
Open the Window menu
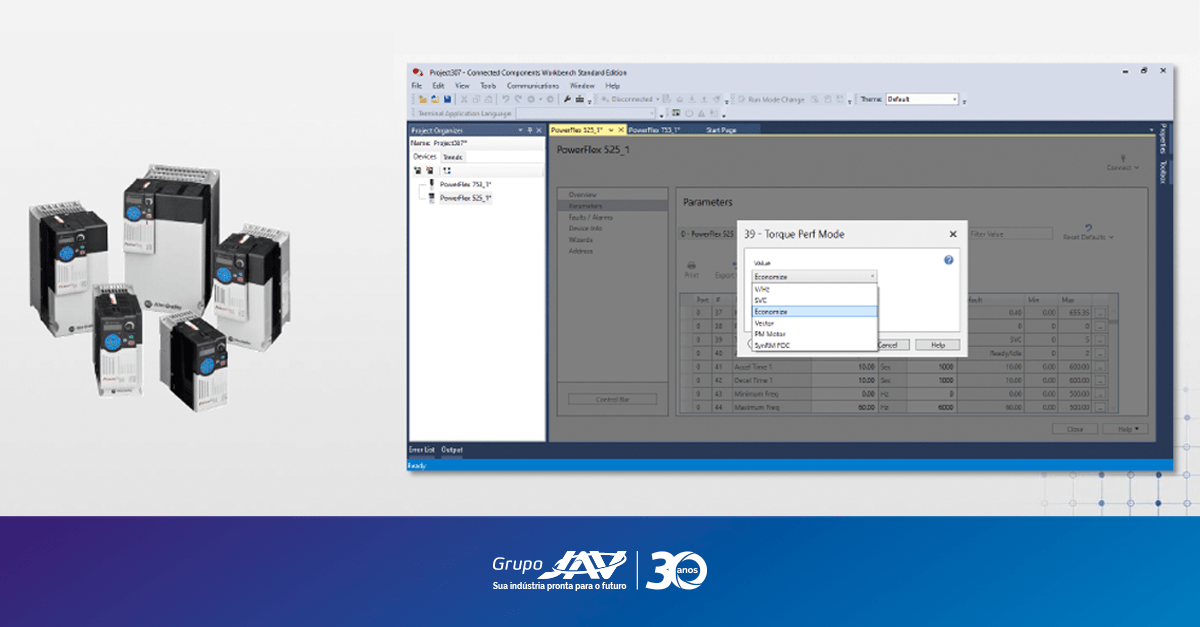click(582, 86)
